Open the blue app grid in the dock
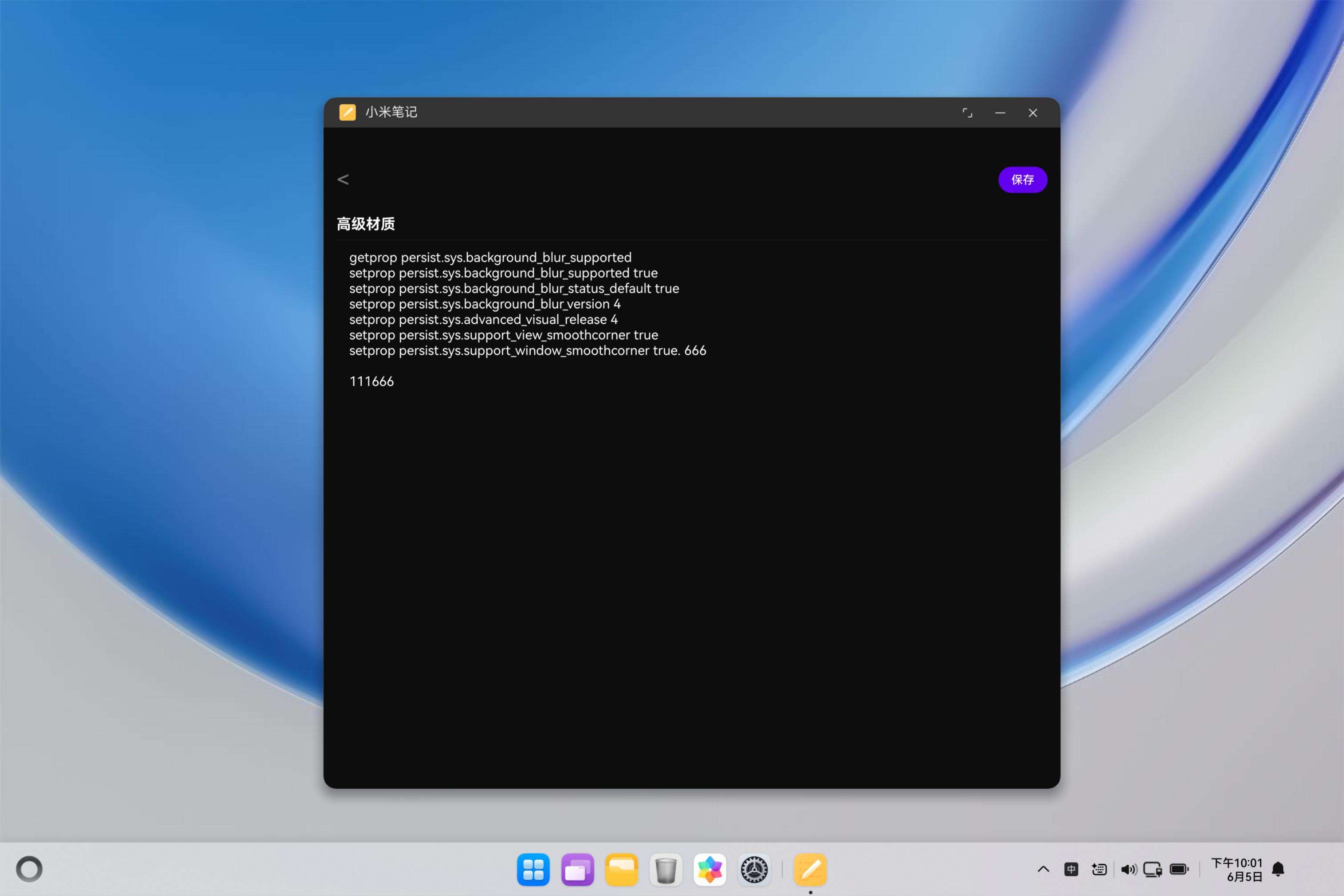Viewport: 1344px width, 896px height. click(533, 869)
